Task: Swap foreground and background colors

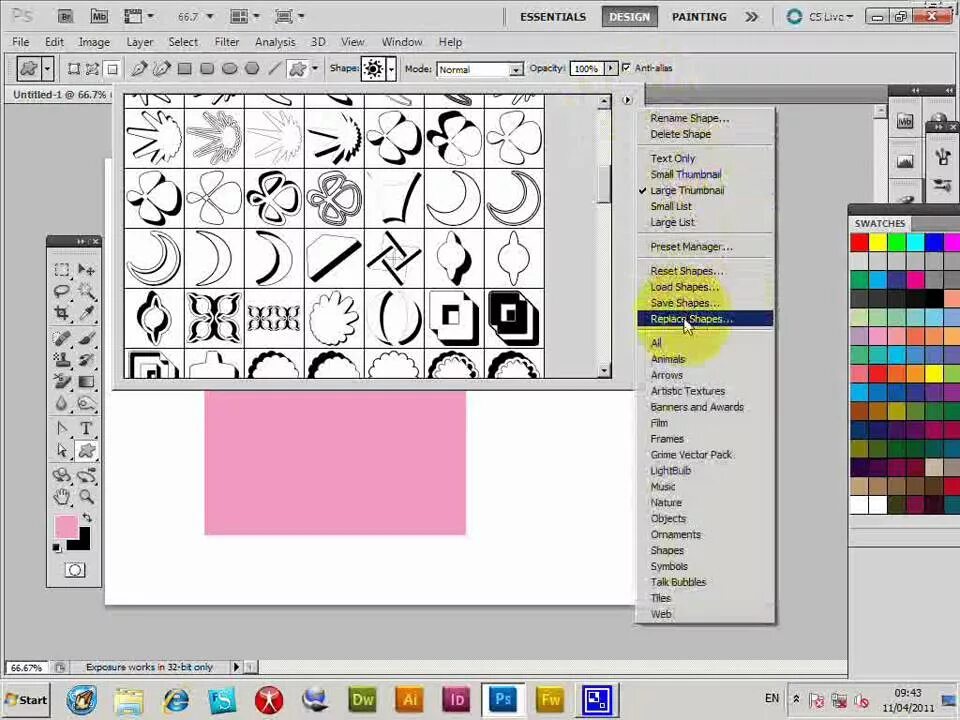Action: [x=87, y=518]
